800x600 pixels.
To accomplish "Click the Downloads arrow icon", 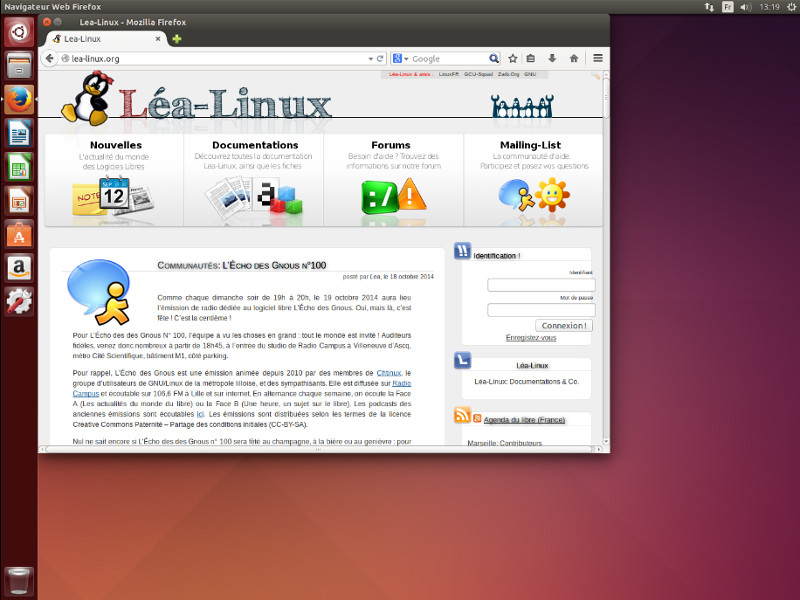I will [551, 58].
